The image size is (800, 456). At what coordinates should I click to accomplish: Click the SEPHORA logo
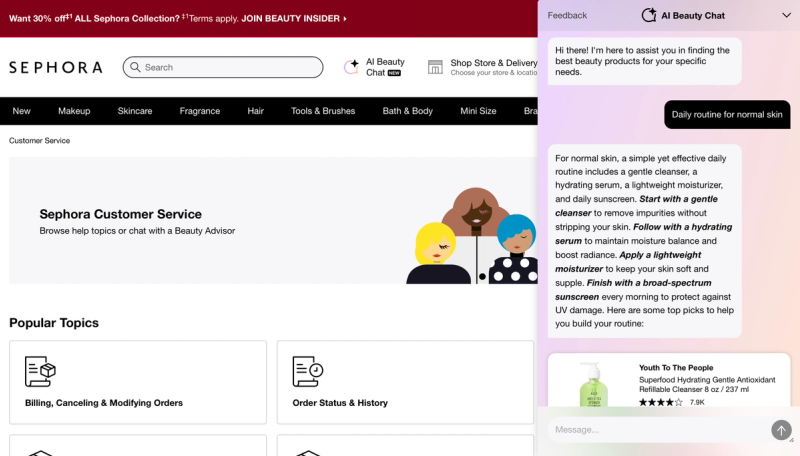tap(56, 67)
